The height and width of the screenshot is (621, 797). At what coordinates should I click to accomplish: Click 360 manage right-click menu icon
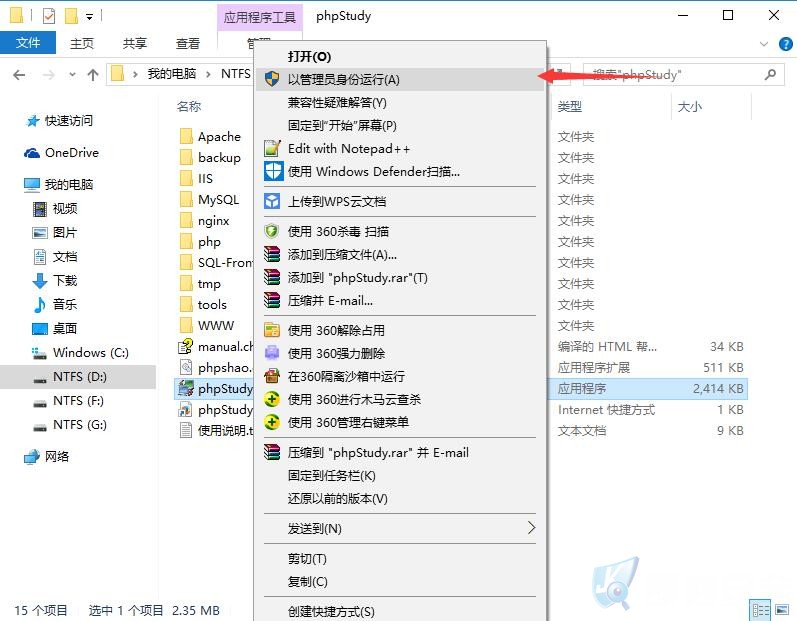pos(272,422)
